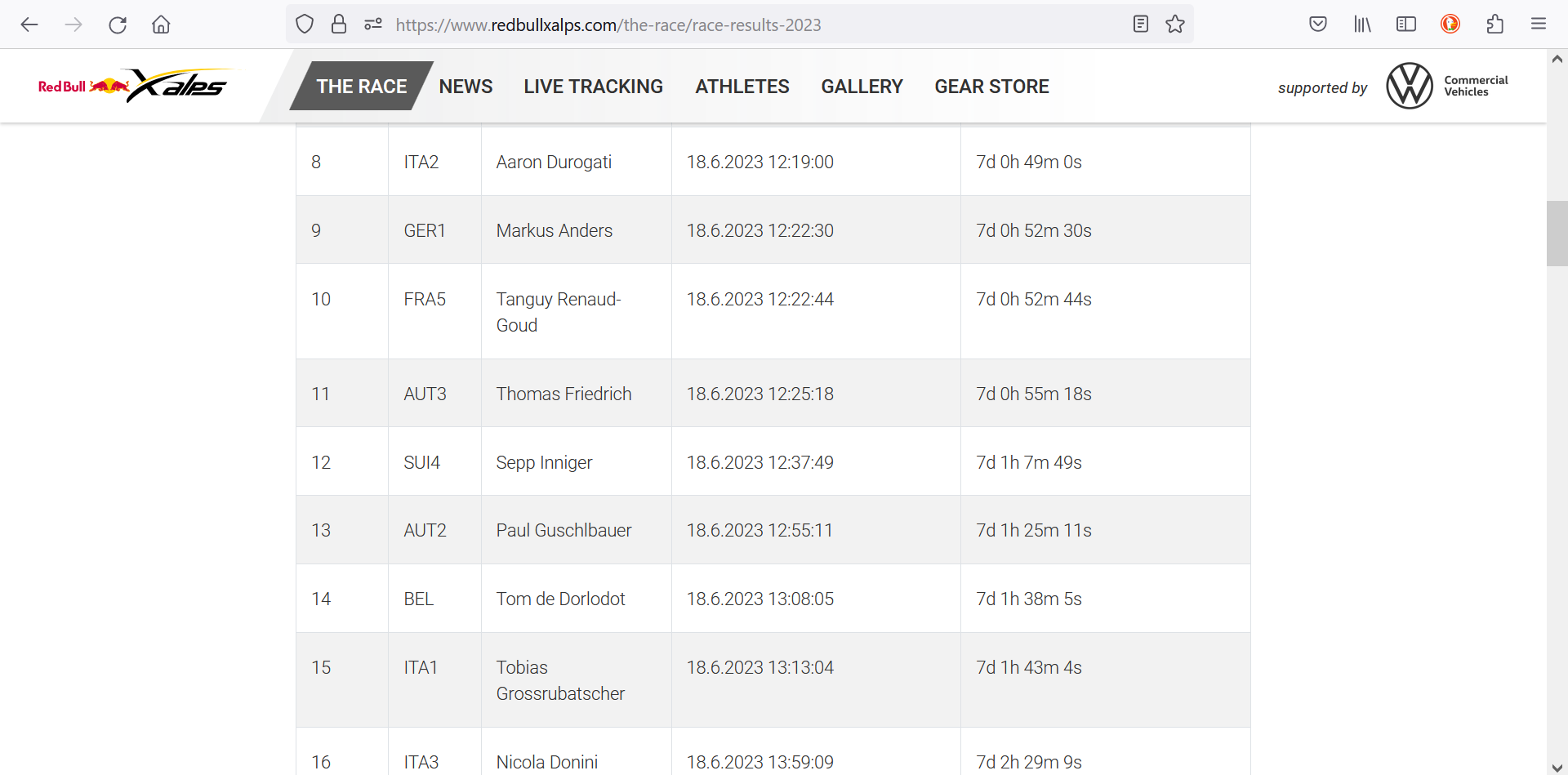Bookmark this page with the star icon

(1175, 24)
